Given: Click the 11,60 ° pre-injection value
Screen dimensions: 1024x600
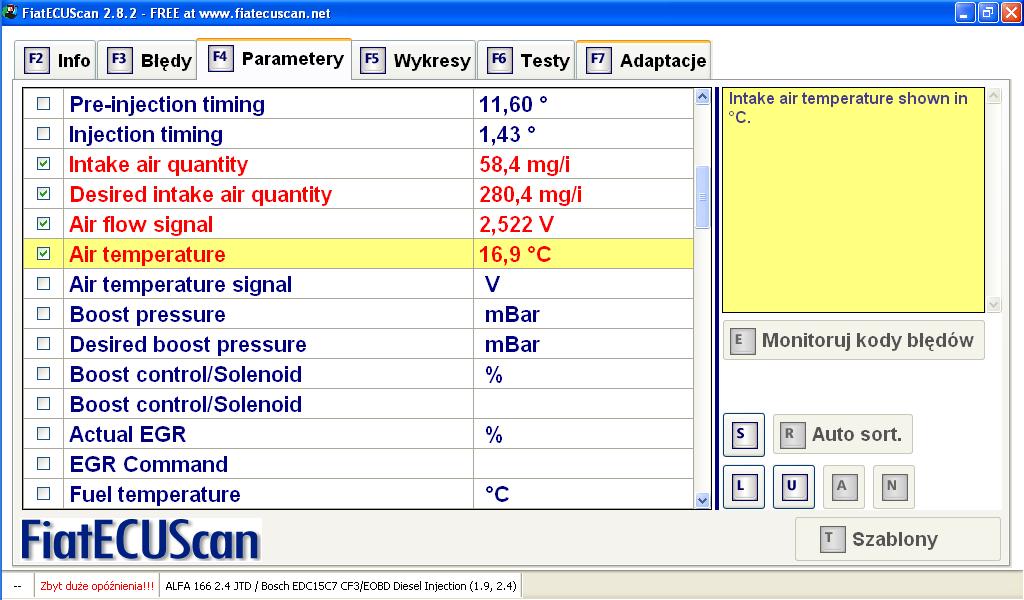Looking at the screenshot, I should click(513, 104).
